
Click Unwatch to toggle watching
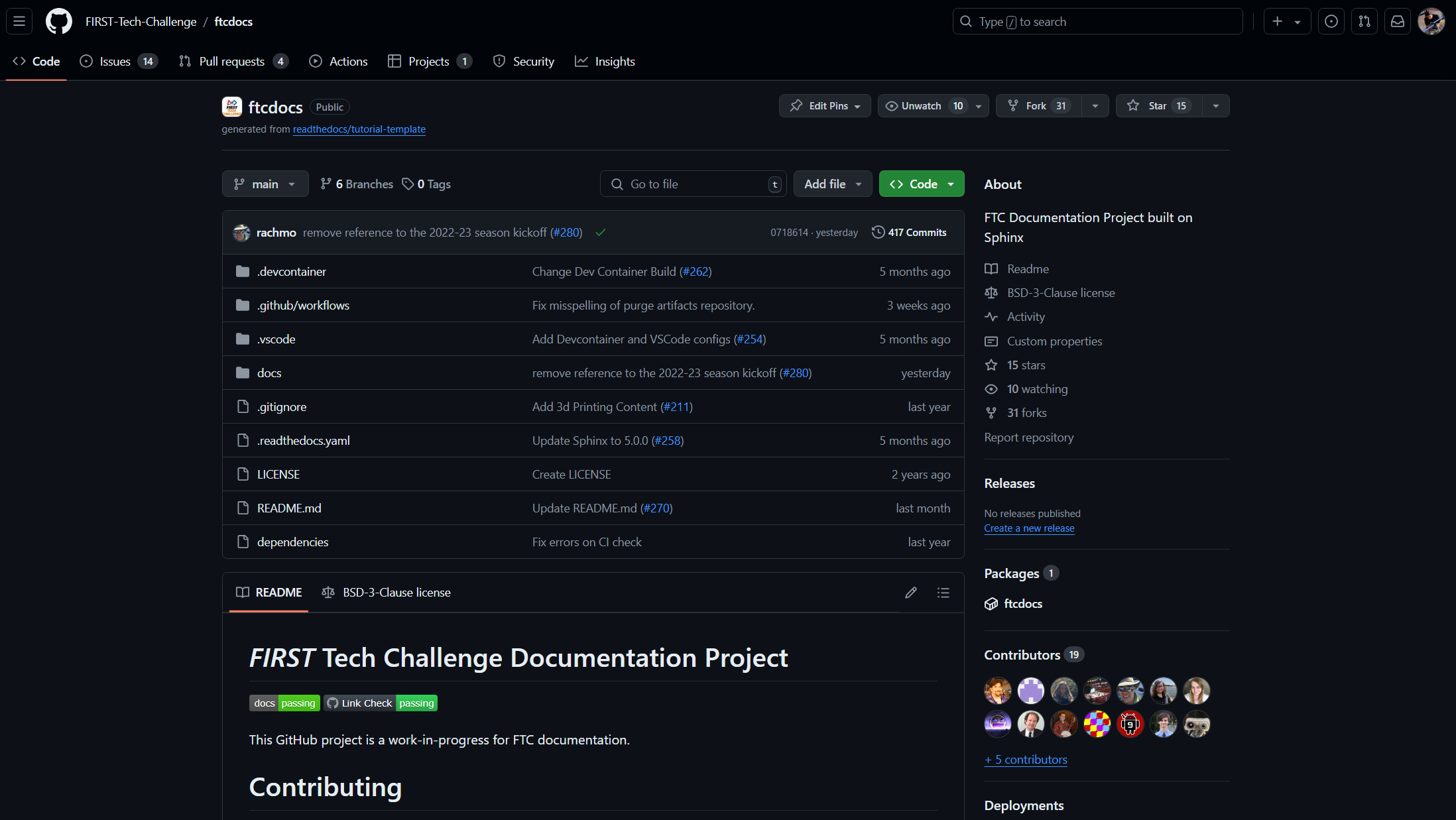click(x=921, y=106)
